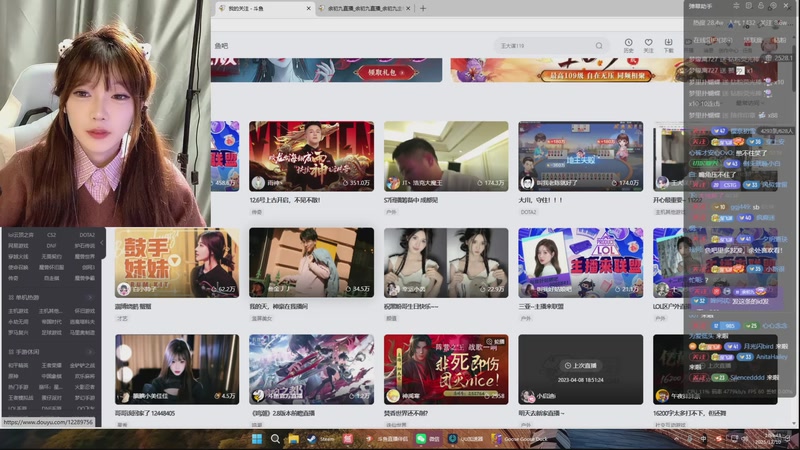
Task: Click the lock icon in 弹幕助手 panel
Action: (761, 6)
